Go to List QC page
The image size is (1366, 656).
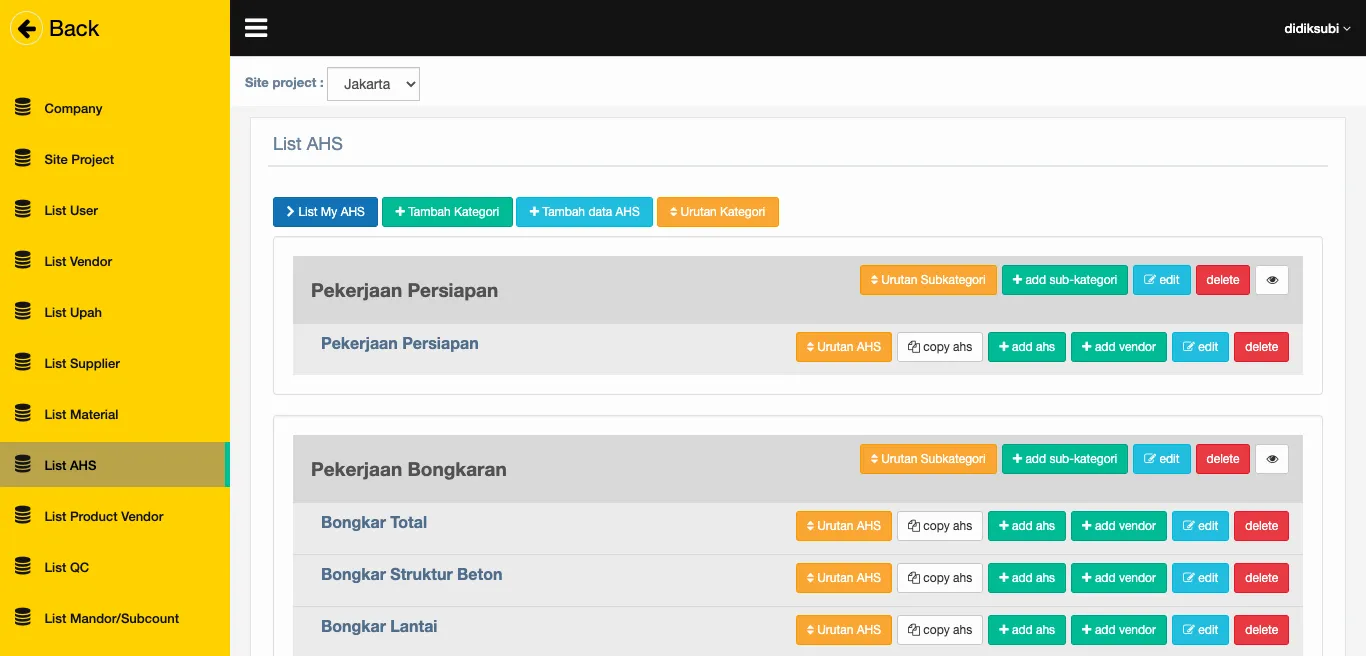[x=115, y=567]
